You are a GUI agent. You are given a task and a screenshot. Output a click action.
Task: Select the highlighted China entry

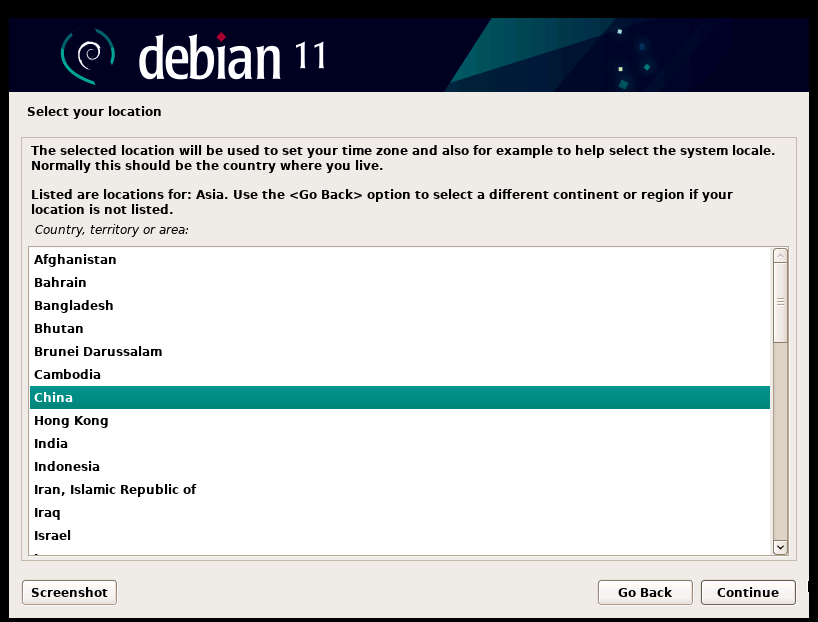(x=400, y=398)
